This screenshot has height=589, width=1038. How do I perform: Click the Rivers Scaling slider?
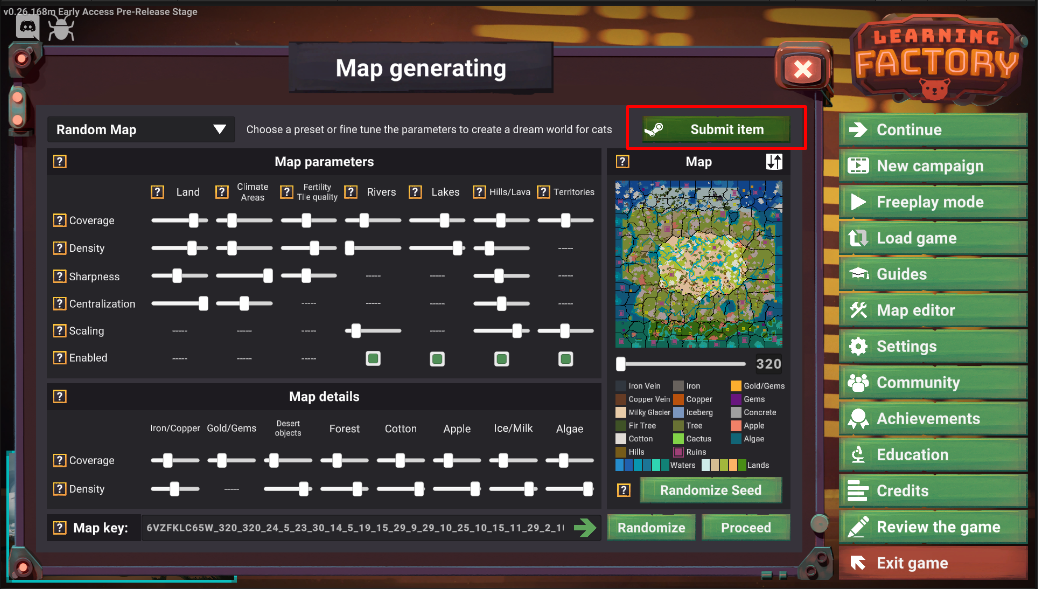click(x=373, y=331)
